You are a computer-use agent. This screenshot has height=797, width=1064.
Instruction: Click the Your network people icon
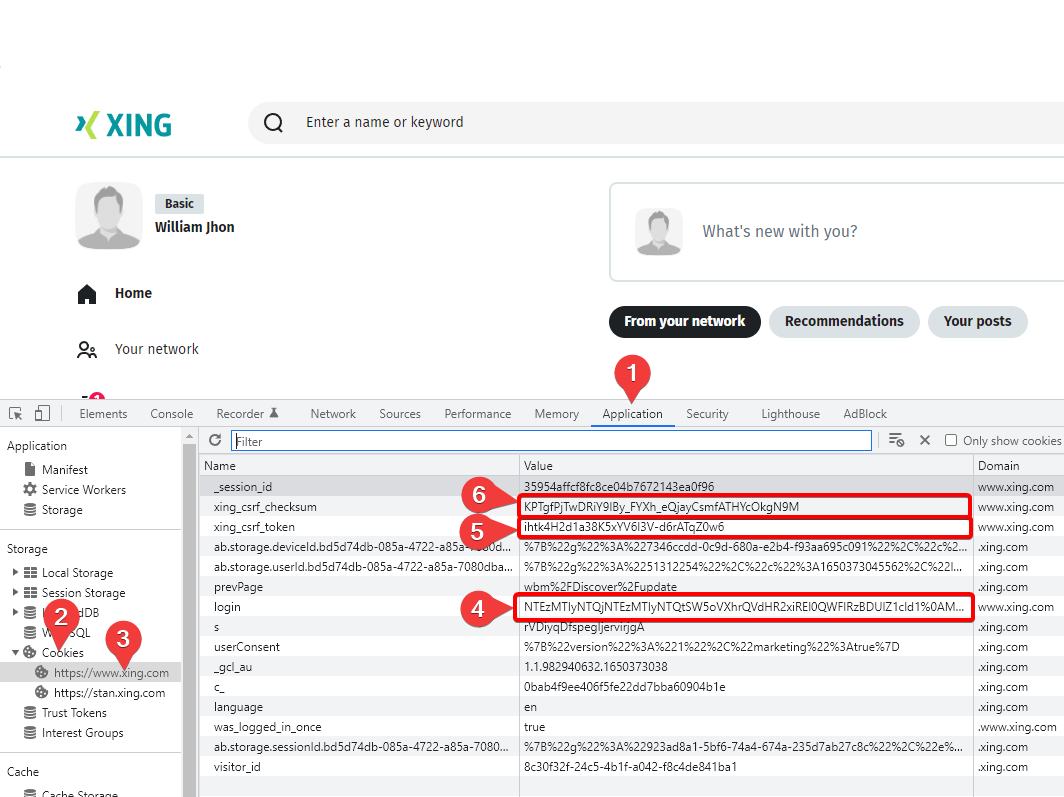tap(87, 349)
